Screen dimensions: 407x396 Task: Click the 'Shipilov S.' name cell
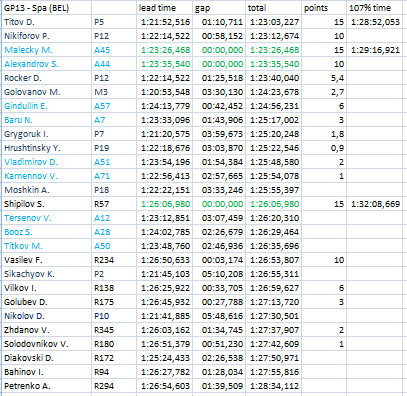coord(46,204)
